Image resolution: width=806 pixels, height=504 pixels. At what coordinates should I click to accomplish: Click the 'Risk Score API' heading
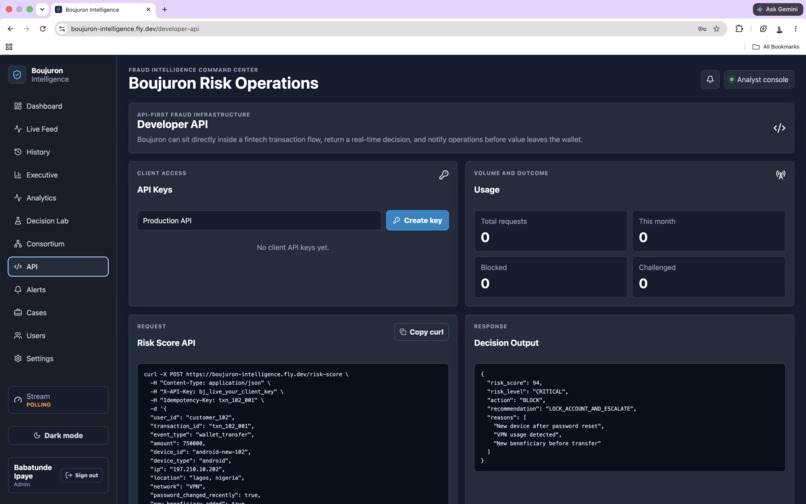(x=166, y=343)
